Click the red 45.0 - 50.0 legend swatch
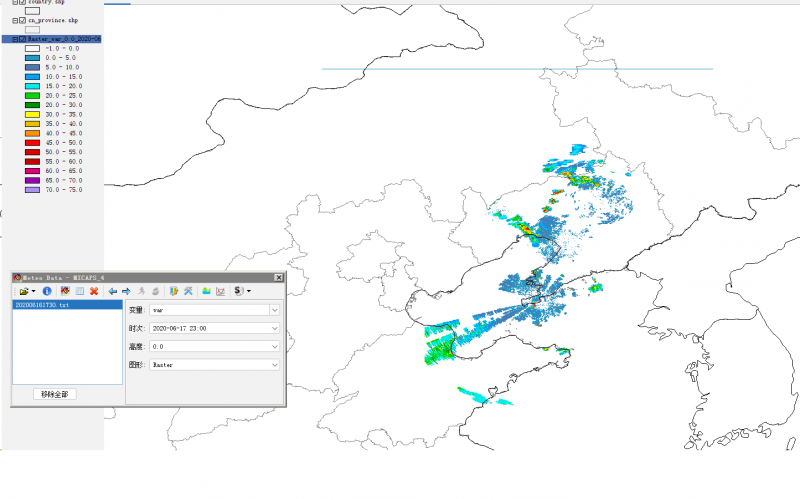Viewport: 800px width, 499px height. coord(32,142)
